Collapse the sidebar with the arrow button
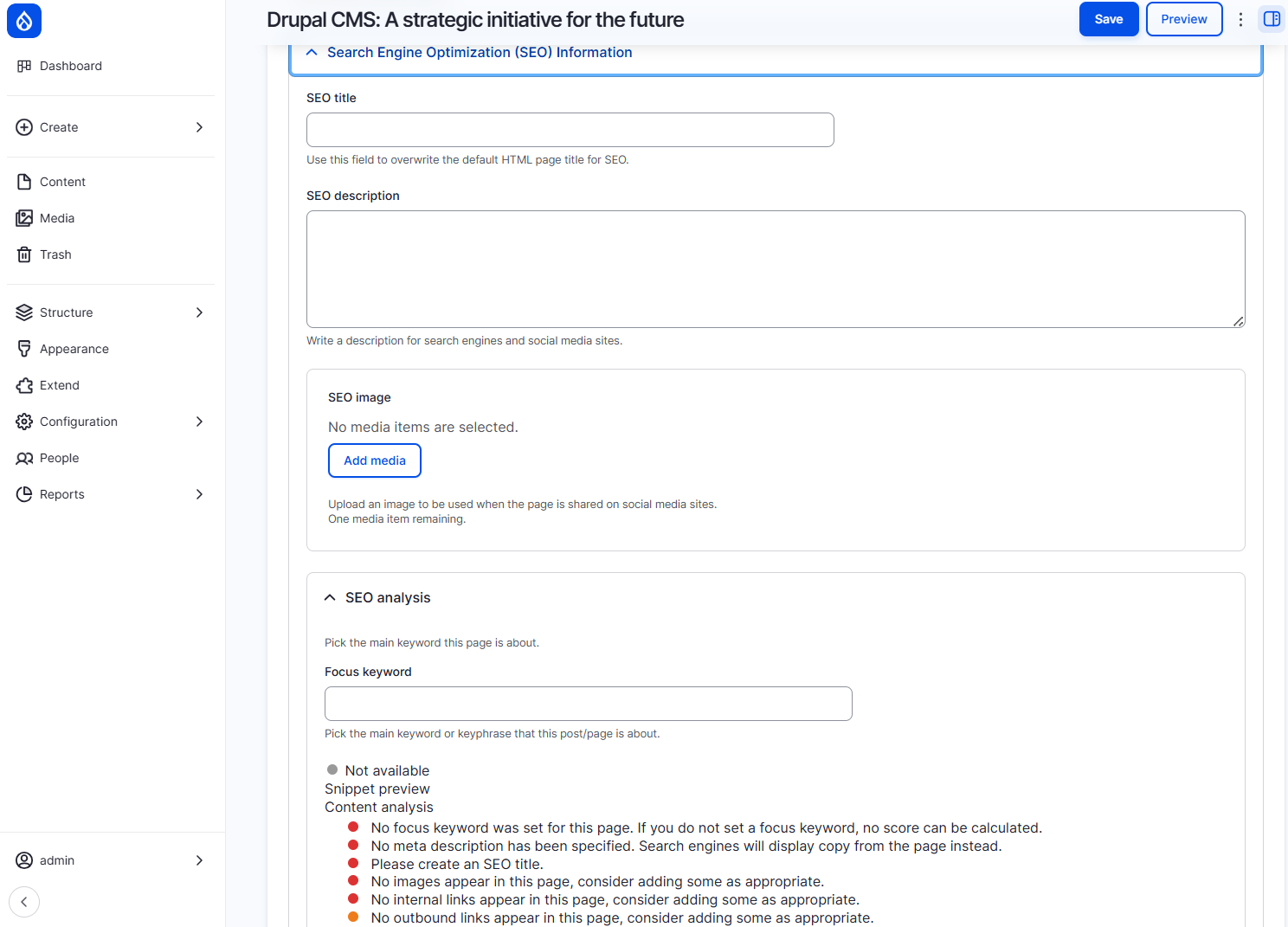 [x=24, y=902]
